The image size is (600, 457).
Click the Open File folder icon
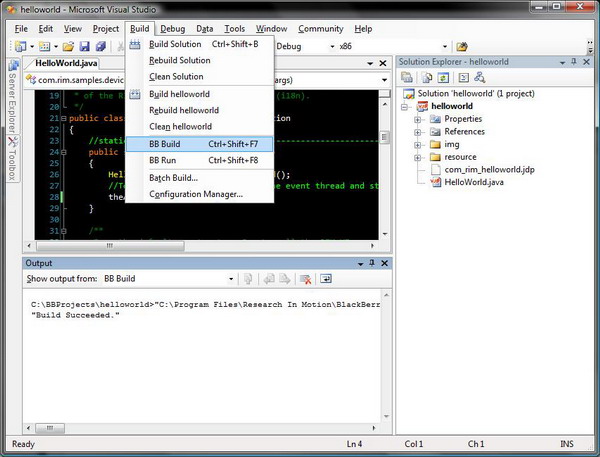tap(68, 47)
